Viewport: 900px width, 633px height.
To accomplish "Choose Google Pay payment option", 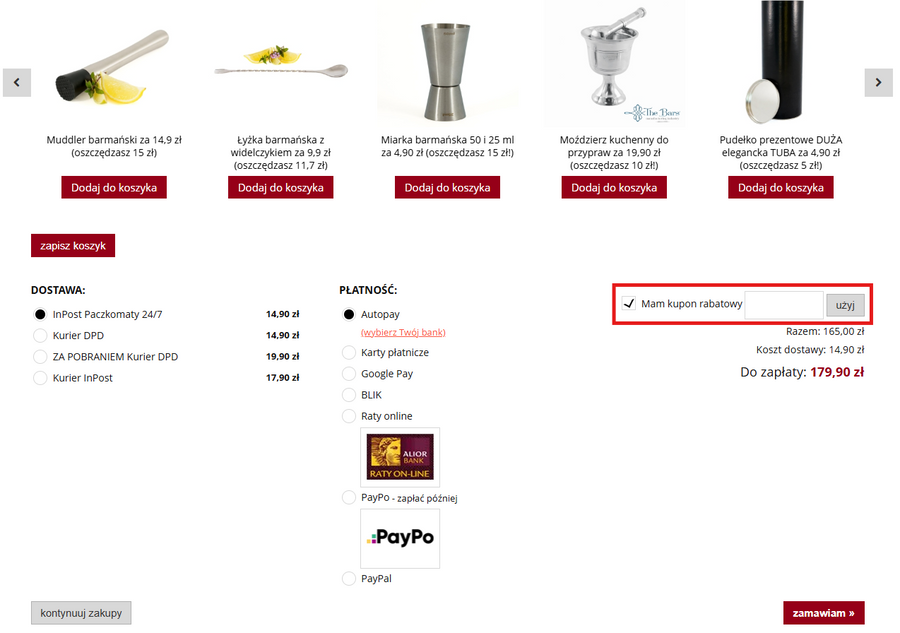I will coord(349,374).
